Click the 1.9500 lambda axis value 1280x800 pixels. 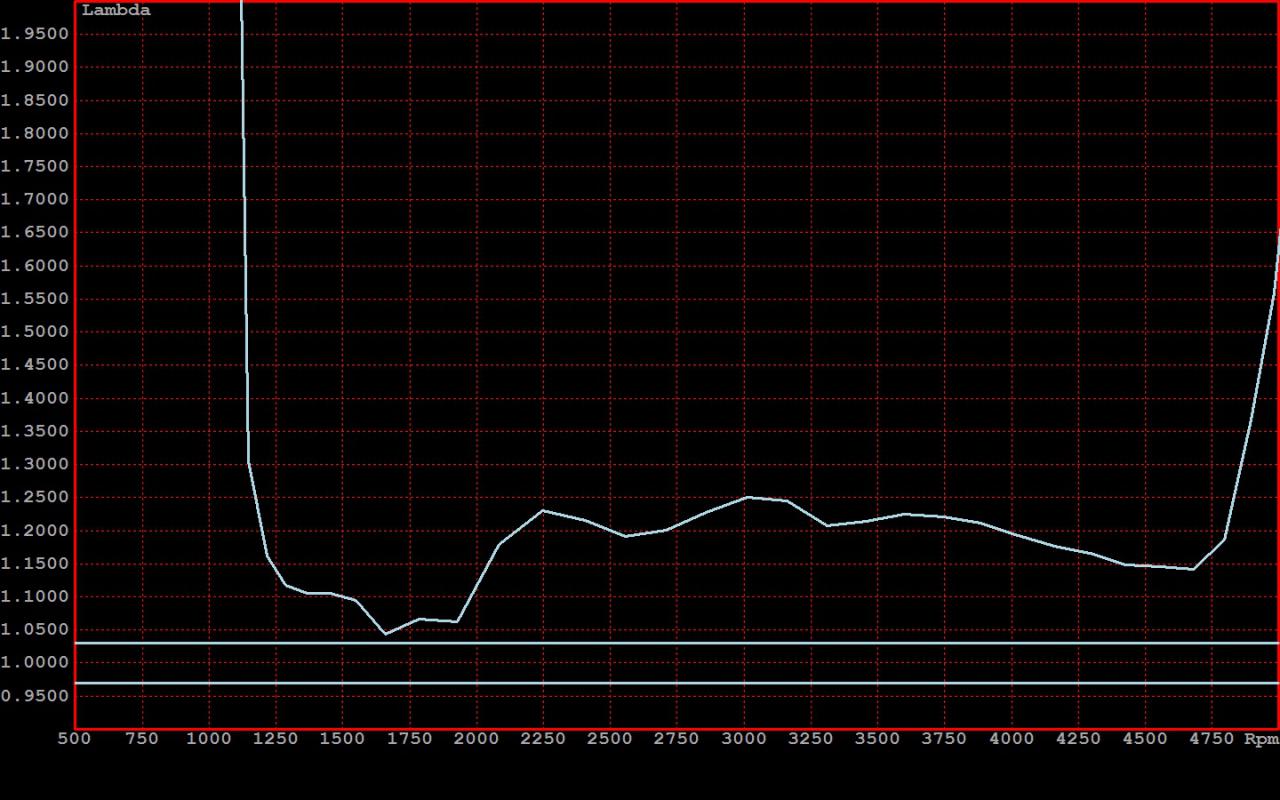pyautogui.click(x=35, y=34)
